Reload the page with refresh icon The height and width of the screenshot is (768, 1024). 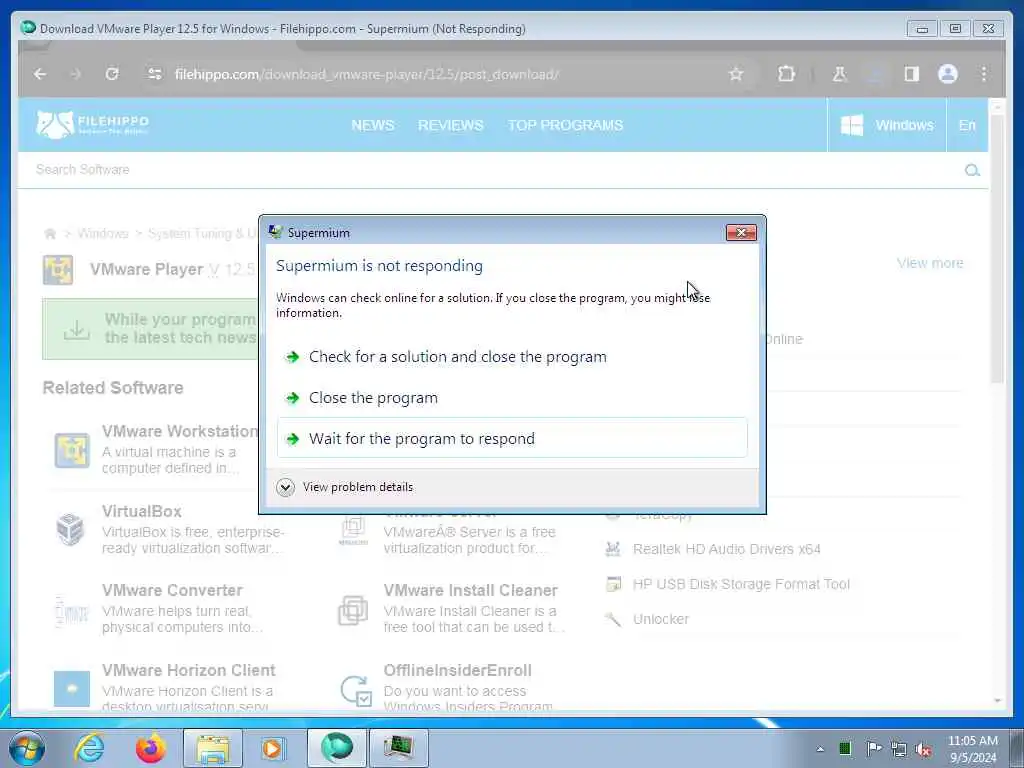[112, 74]
